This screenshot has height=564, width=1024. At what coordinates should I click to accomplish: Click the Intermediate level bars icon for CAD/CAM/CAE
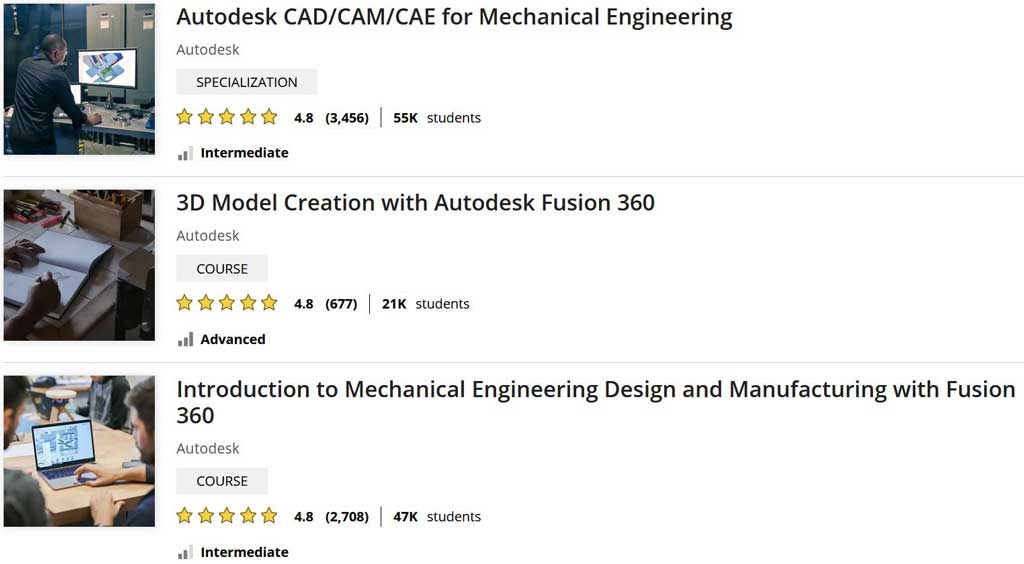(x=185, y=153)
